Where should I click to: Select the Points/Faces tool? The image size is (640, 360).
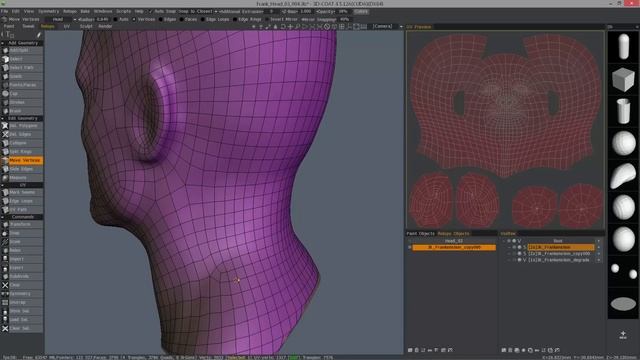pos(22,85)
